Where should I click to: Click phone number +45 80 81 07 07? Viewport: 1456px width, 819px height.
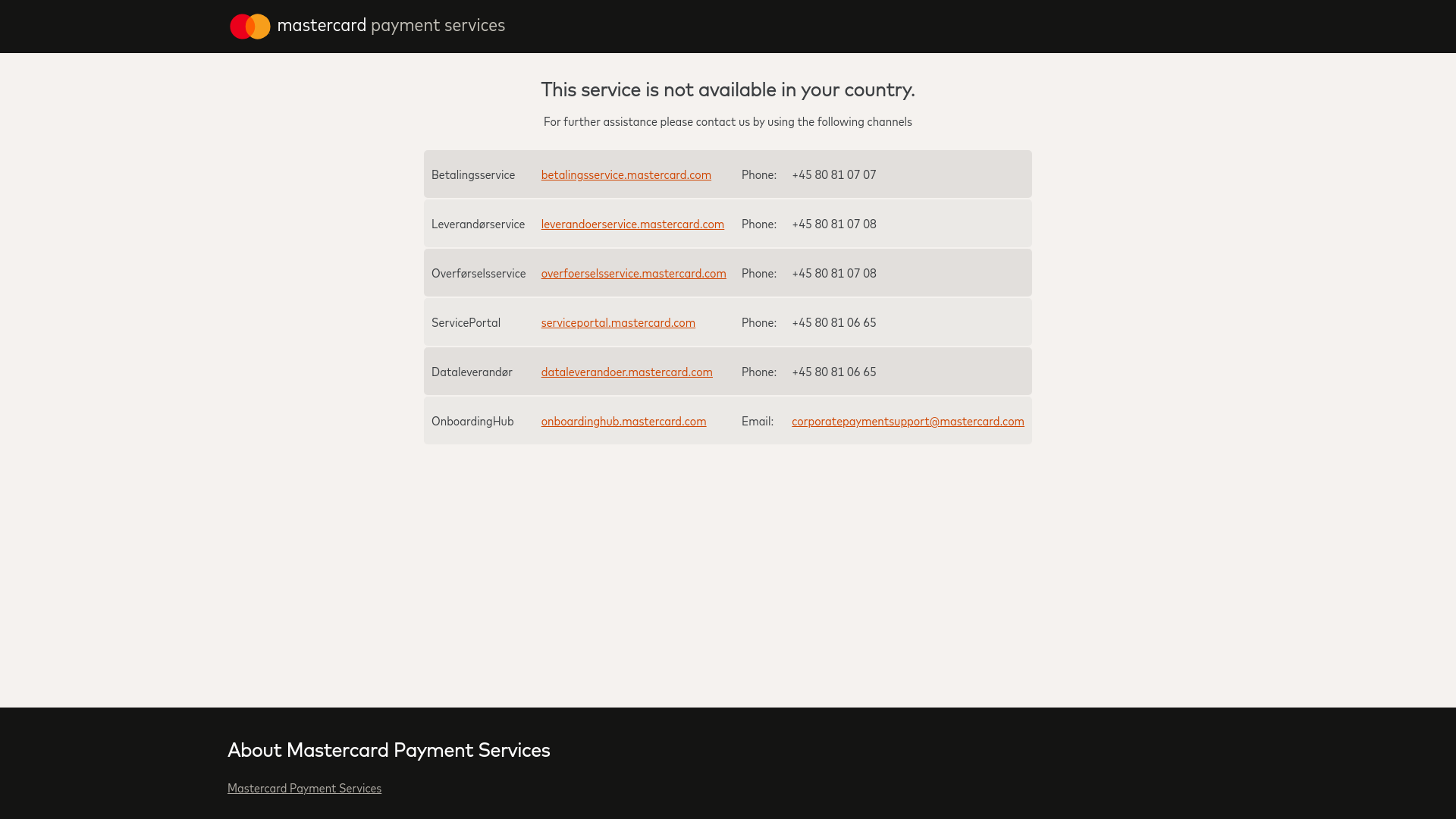834,174
